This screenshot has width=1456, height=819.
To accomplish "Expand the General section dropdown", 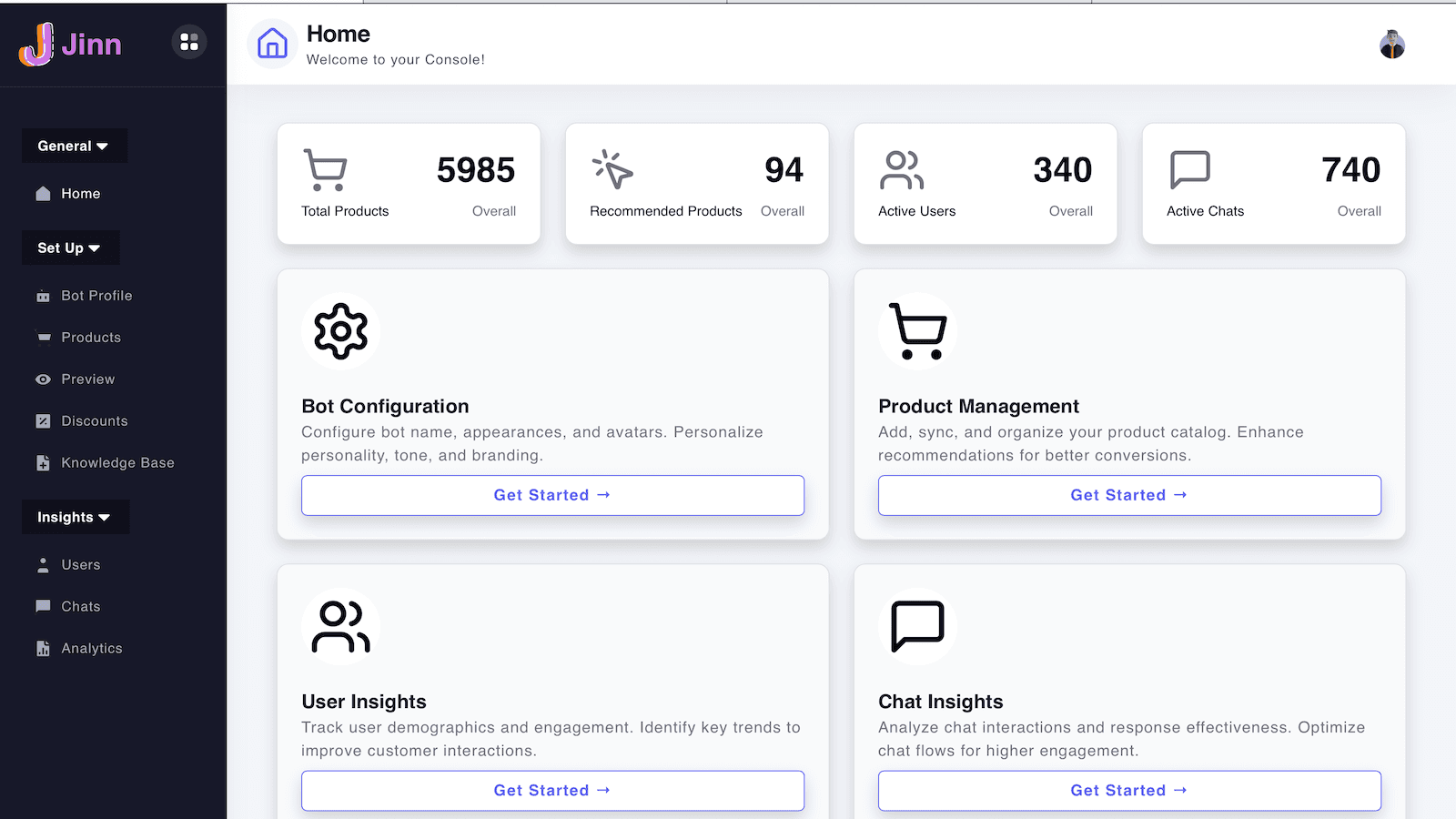I will tap(75, 146).
